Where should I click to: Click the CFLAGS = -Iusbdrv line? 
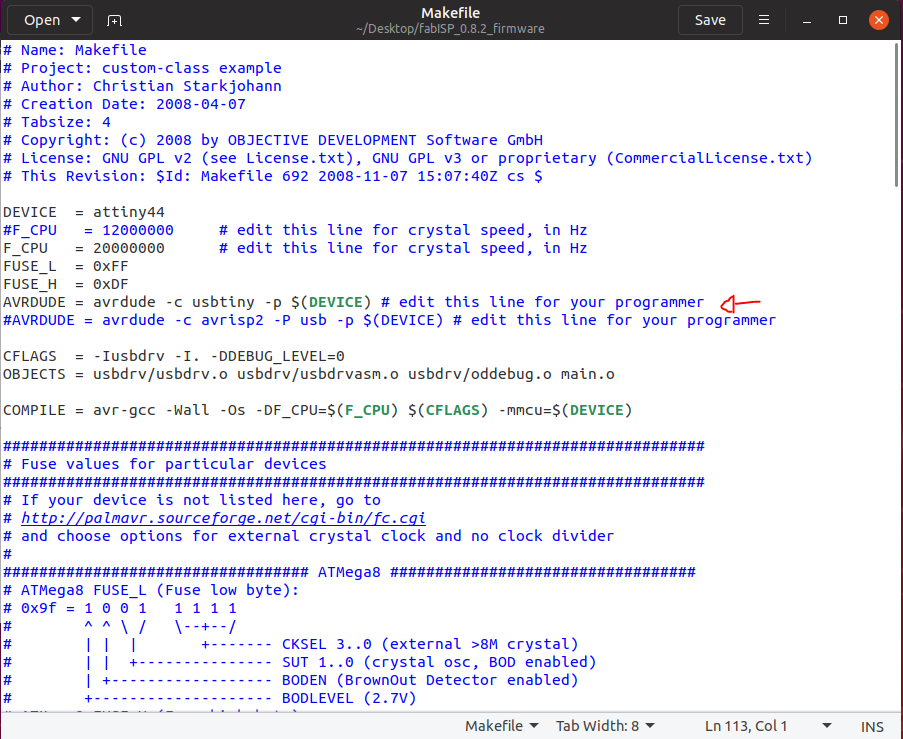[x=174, y=356]
